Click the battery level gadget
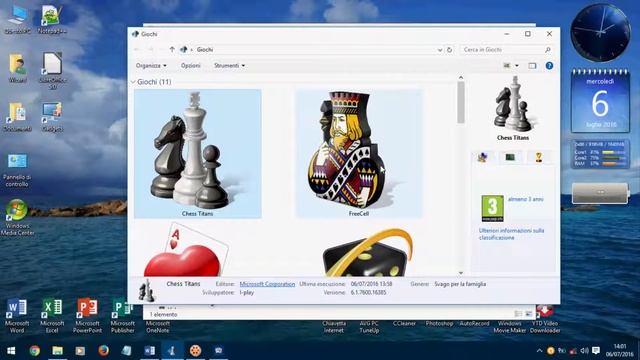640x360 pixels. coord(600,193)
